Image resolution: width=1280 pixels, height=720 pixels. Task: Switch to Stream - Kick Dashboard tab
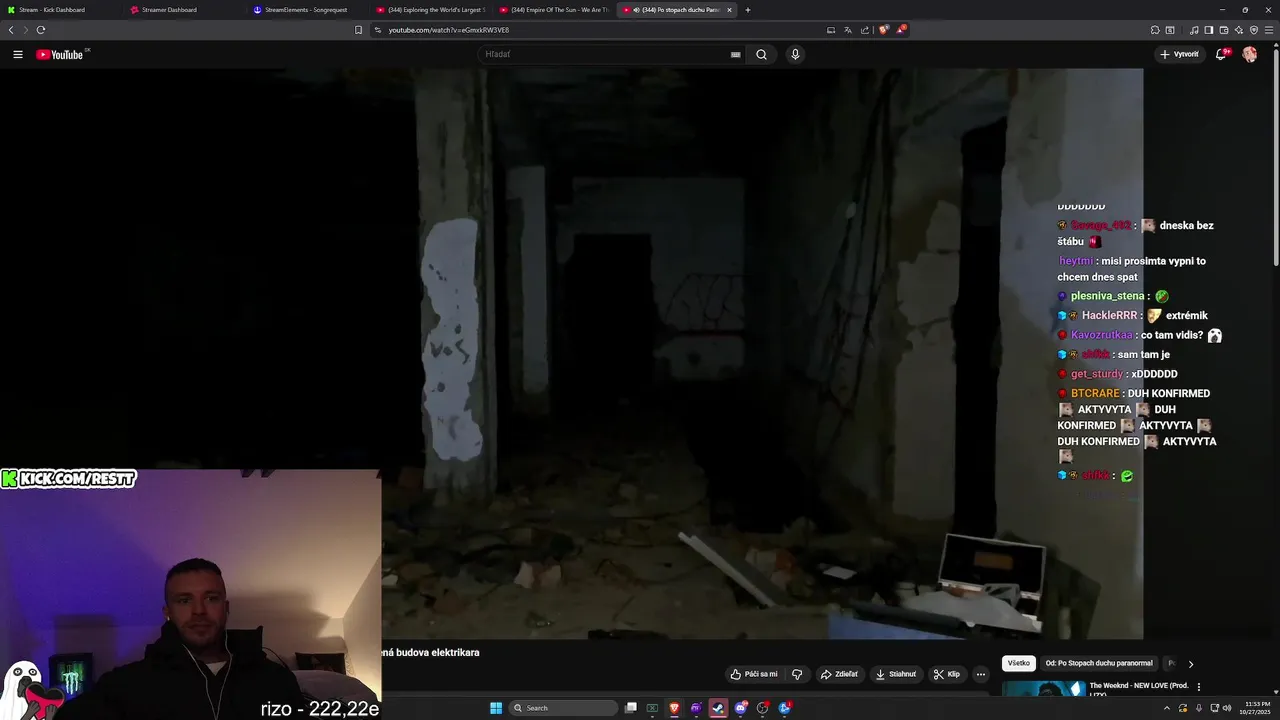point(60,10)
